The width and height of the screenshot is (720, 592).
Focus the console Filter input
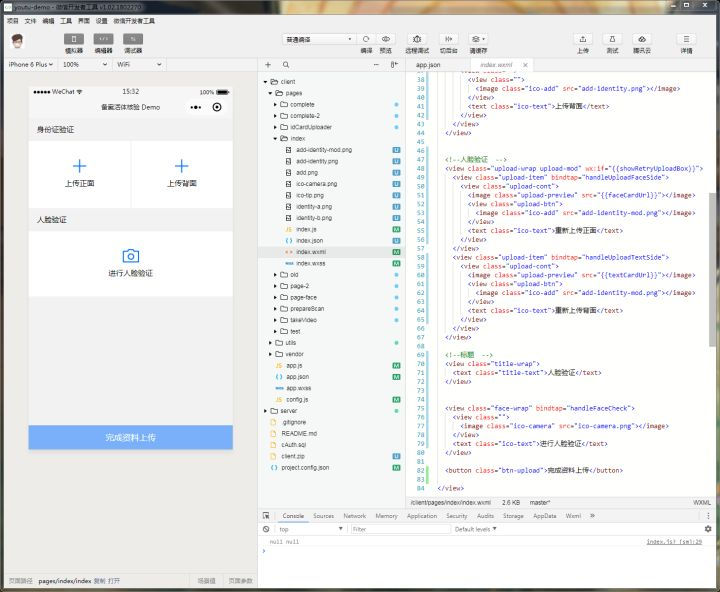[400, 529]
